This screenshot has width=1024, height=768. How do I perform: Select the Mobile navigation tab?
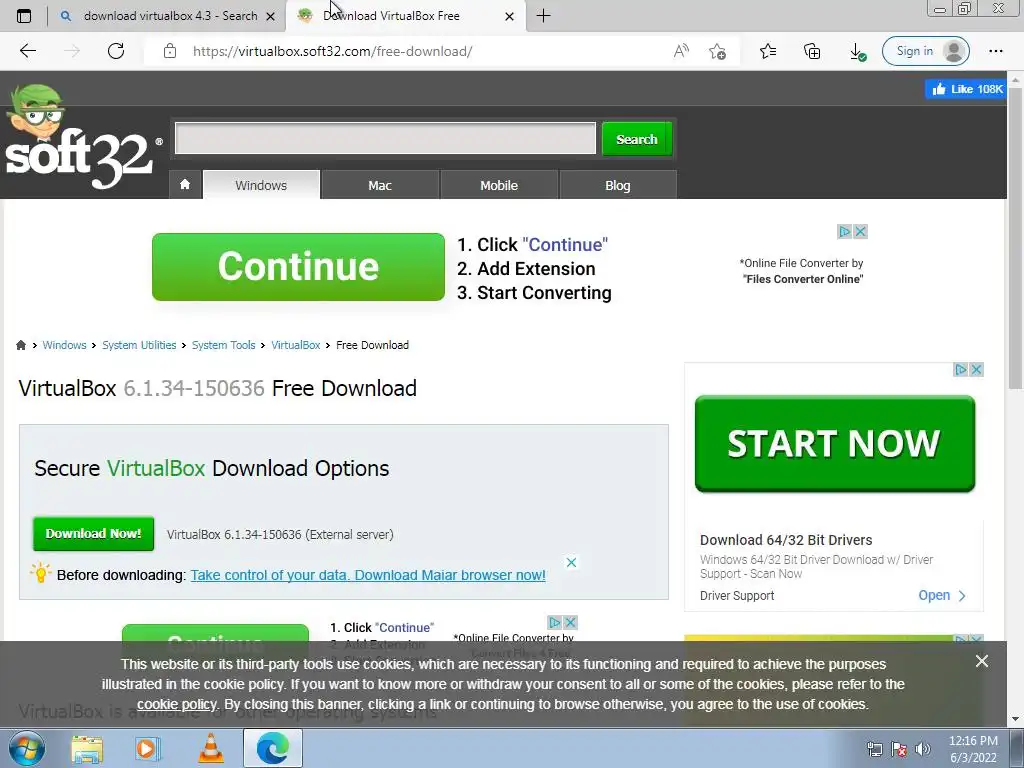pyautogui.click(x=499, y=185)
